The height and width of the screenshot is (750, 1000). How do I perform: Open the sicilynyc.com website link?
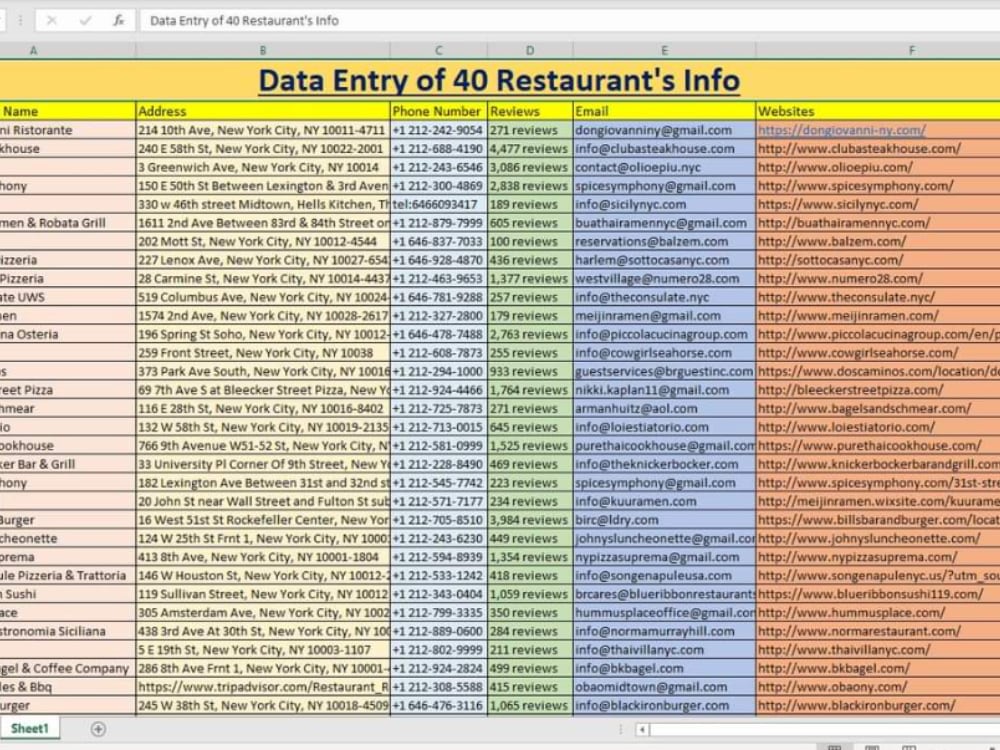[x=838, y=204]
